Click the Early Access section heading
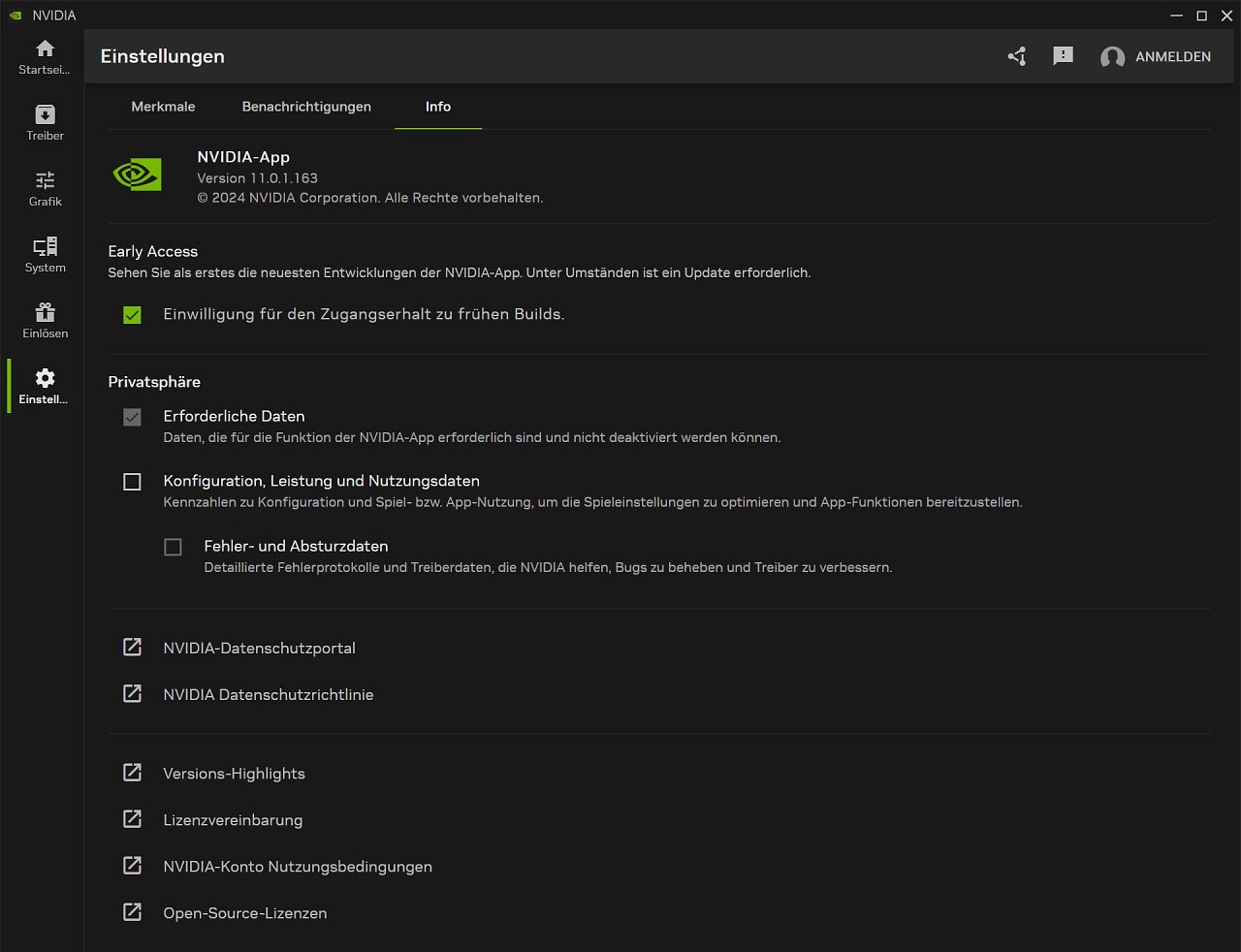This screenshot has height=952, width=1241. (x=152, y=251)
